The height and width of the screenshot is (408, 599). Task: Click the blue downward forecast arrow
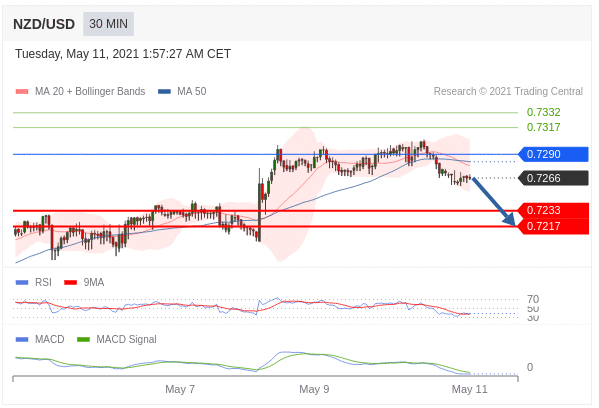click(494, 201)
